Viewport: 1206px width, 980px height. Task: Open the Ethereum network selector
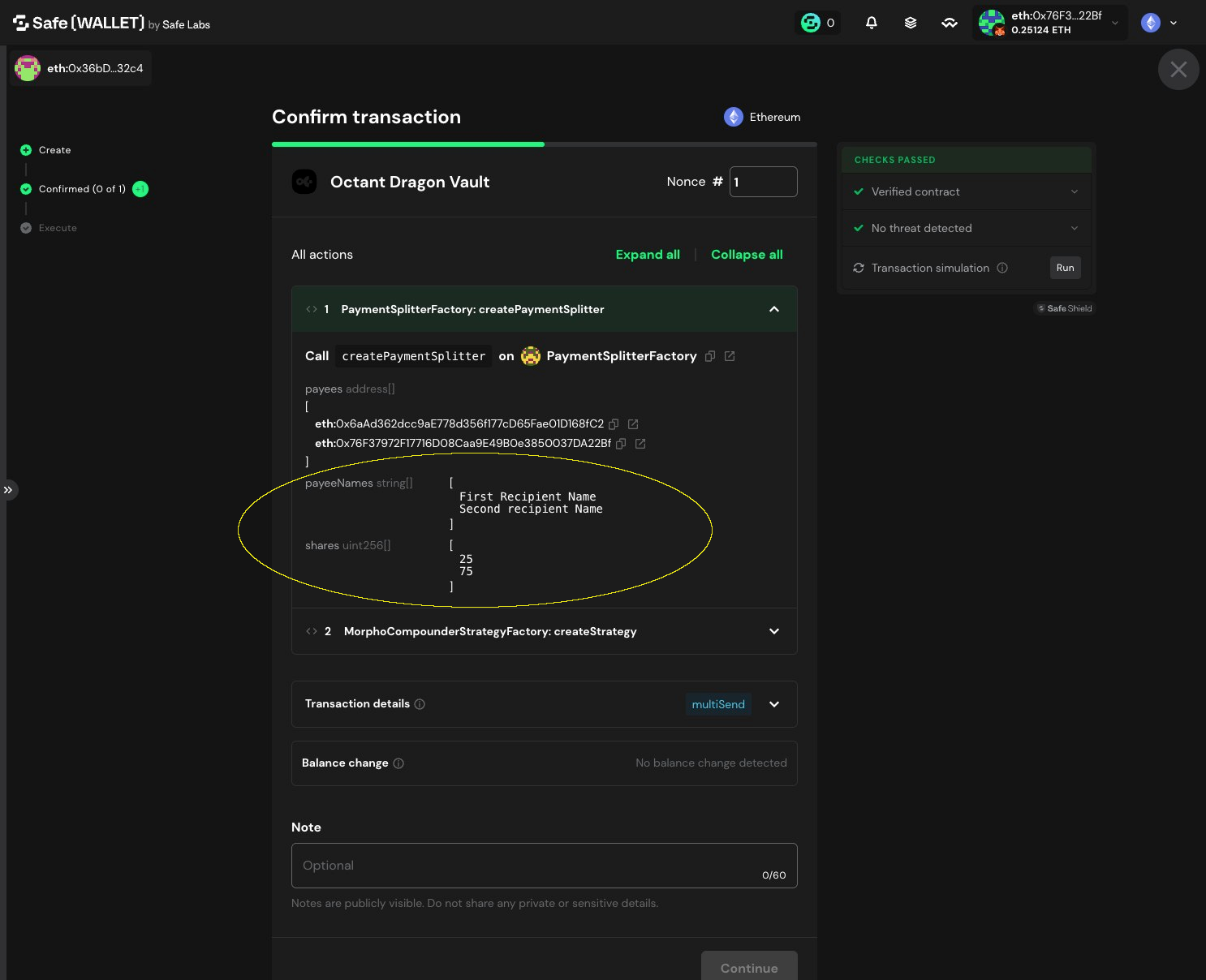(x=1159, y=23)
